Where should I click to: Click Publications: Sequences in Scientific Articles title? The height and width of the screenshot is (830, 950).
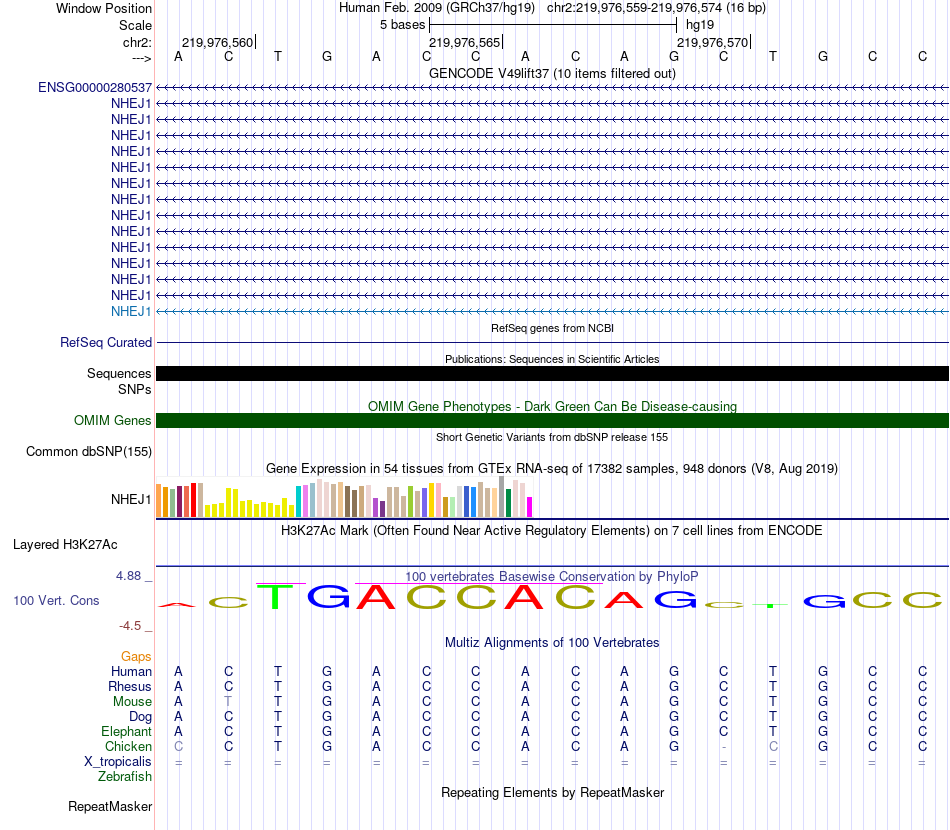[x=552, y=359]
